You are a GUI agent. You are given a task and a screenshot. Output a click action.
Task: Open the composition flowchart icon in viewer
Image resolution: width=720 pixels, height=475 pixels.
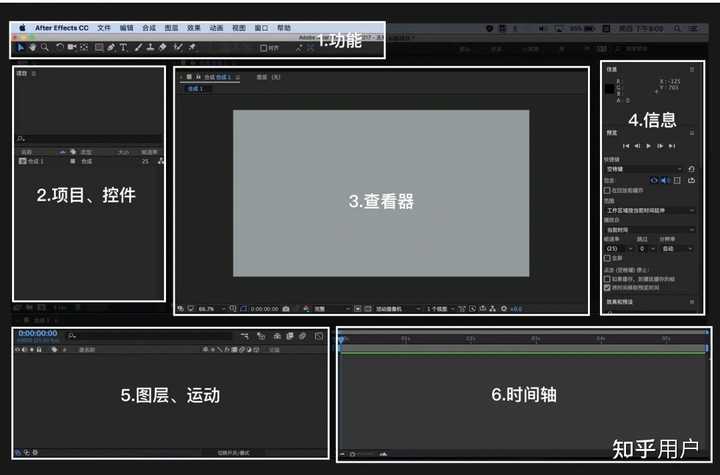coord(493,309)
